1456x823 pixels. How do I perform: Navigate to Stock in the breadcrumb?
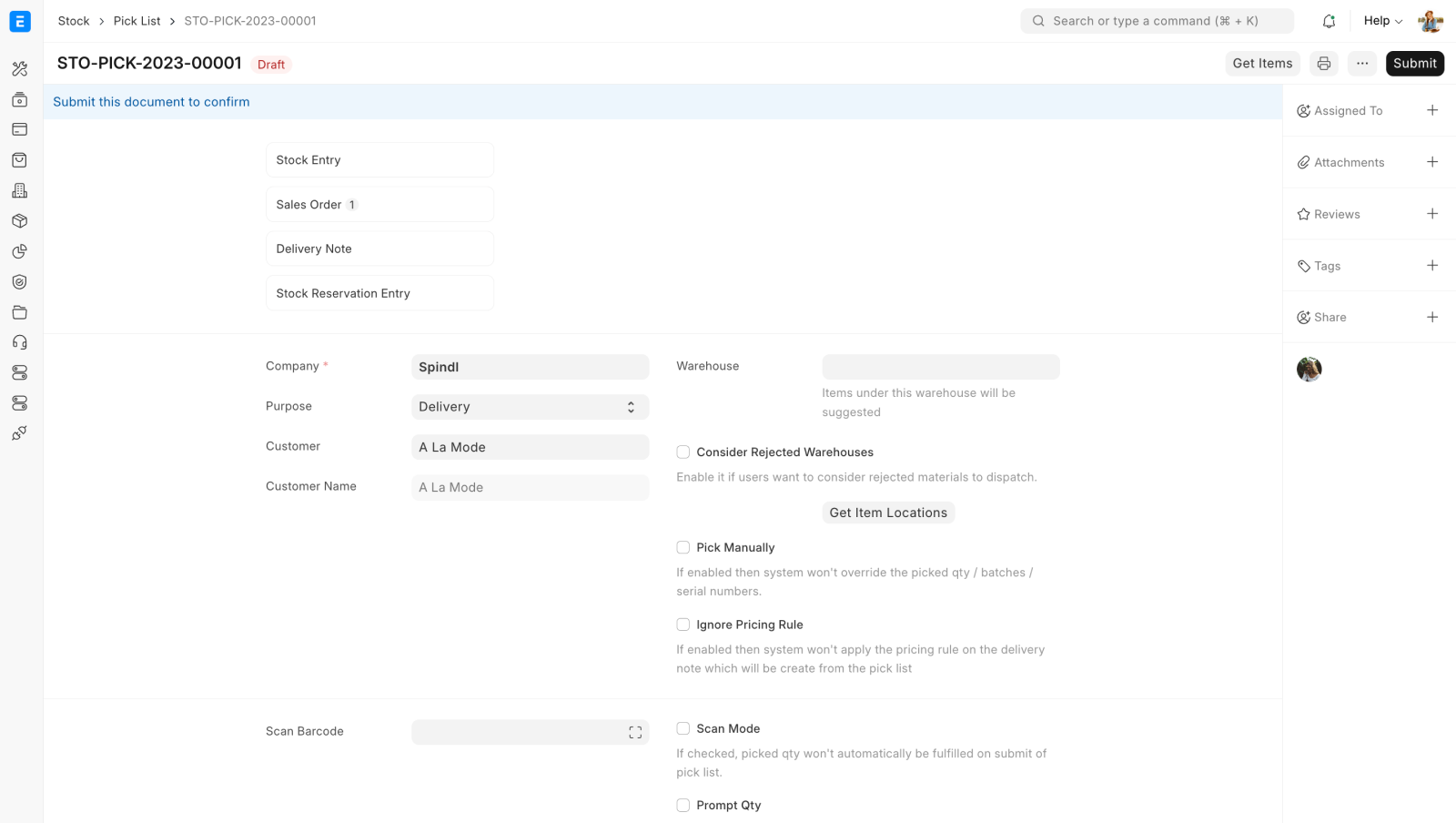coord(74,21)
